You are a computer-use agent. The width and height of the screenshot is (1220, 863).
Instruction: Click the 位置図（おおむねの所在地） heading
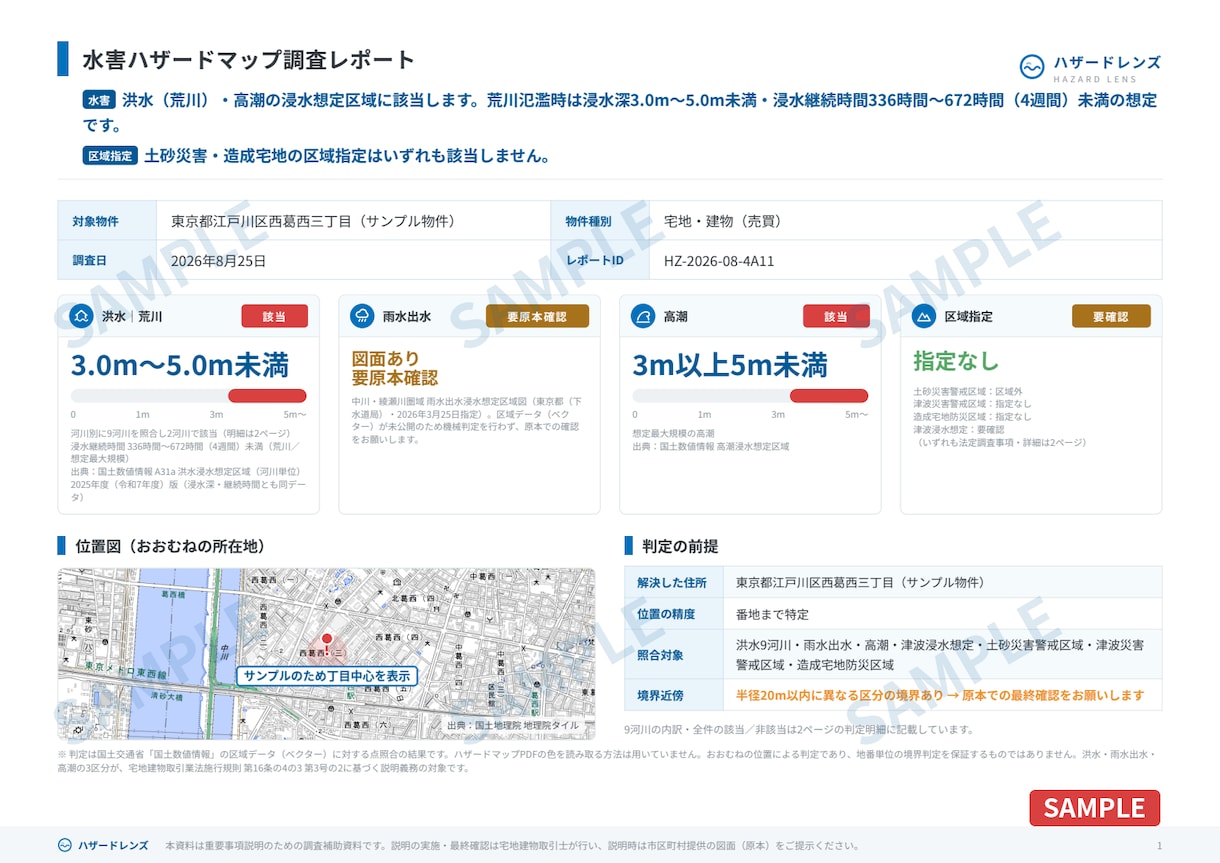point(170,546)
